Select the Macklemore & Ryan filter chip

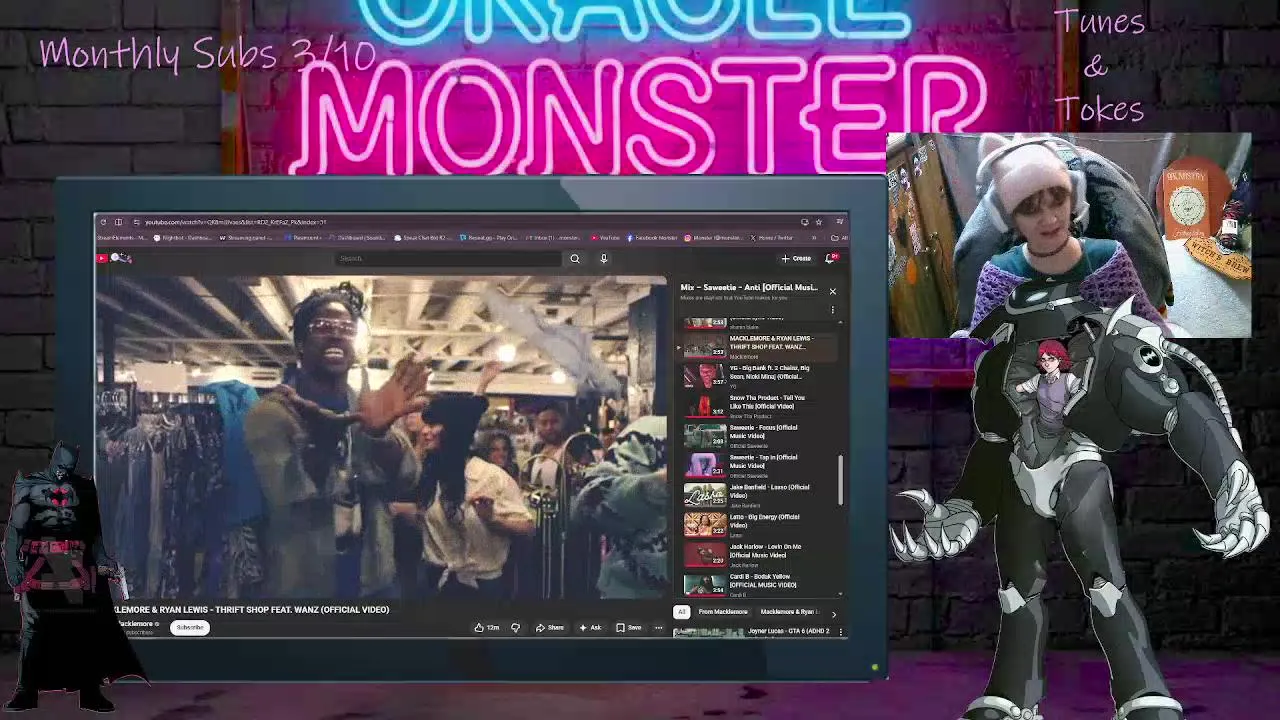790,611
